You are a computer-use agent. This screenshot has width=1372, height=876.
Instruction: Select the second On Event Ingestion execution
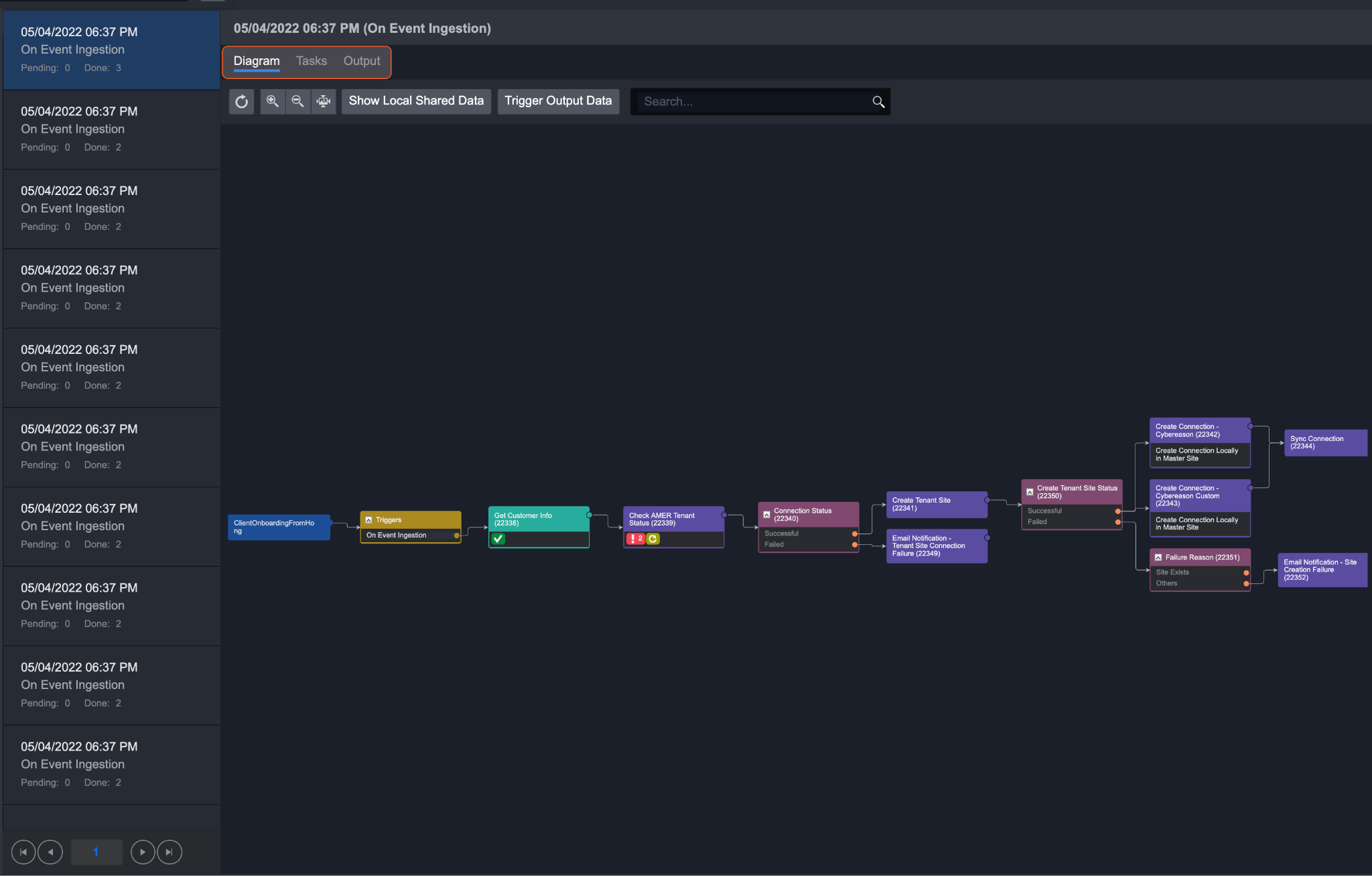[x=111, y=129]
